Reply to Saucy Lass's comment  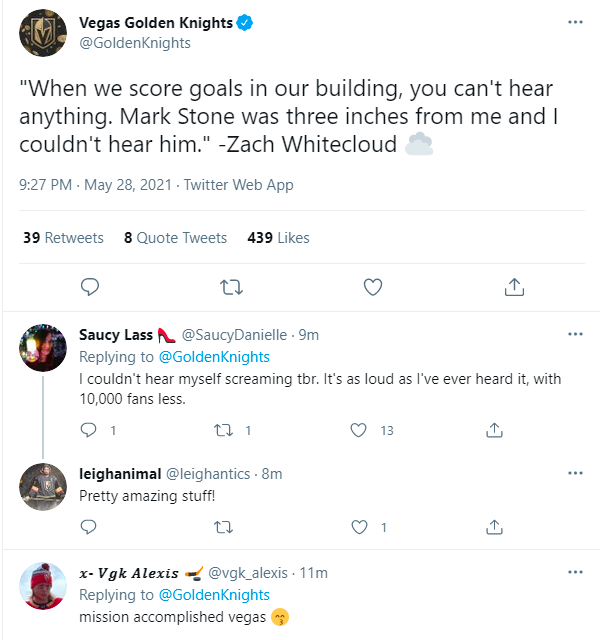[x=88, y=430]
